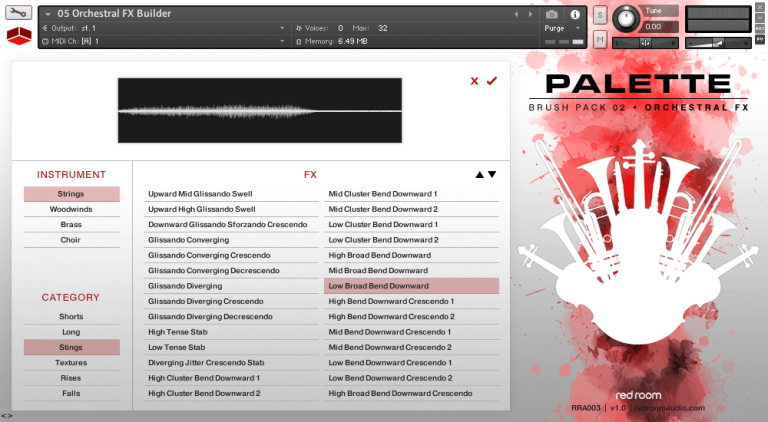Expand the instrument name dropdown arrow
The height and width of the screenshot is (422, 768).
[x=48, y=15]
